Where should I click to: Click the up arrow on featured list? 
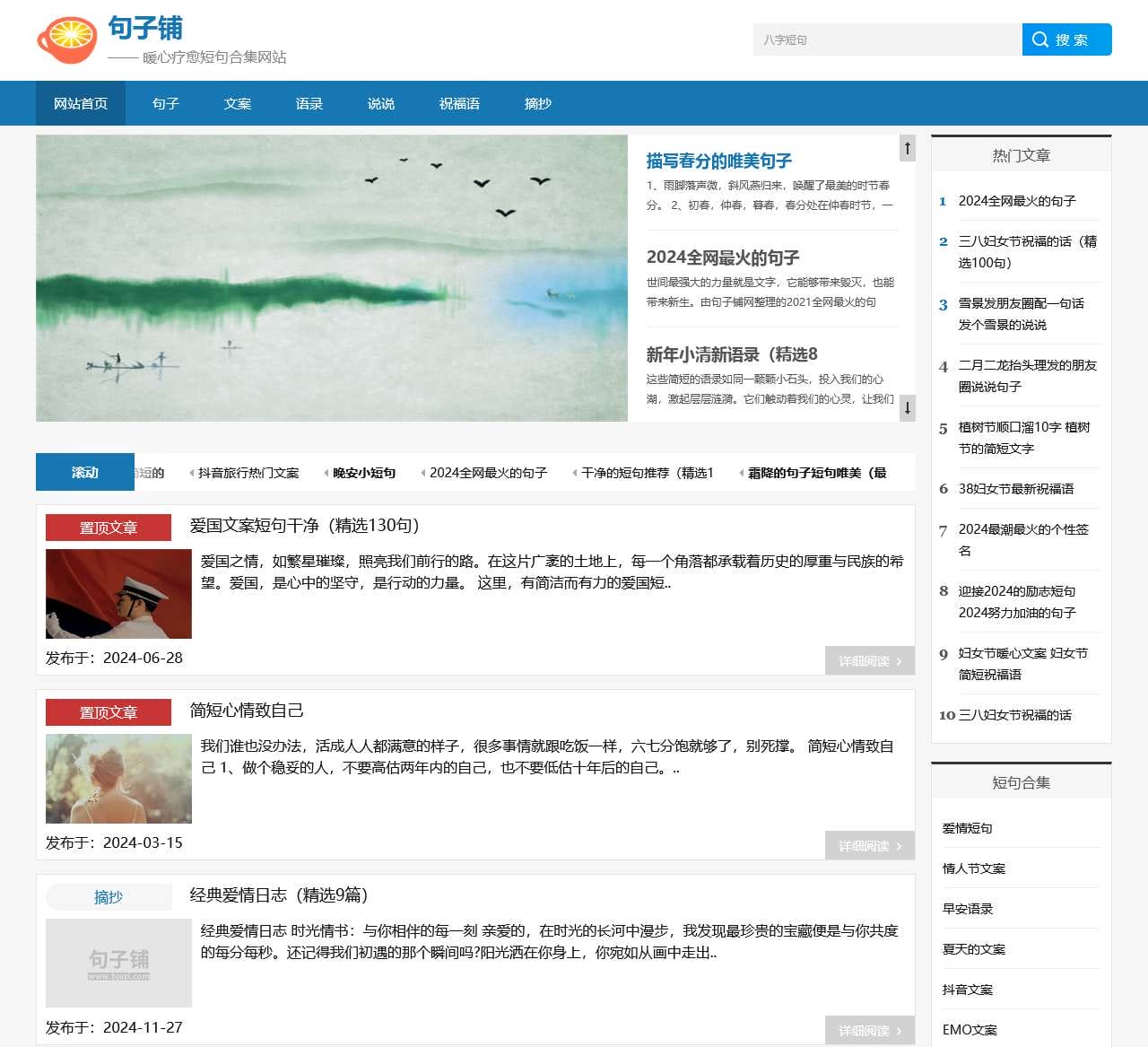(x=908, y=148)
